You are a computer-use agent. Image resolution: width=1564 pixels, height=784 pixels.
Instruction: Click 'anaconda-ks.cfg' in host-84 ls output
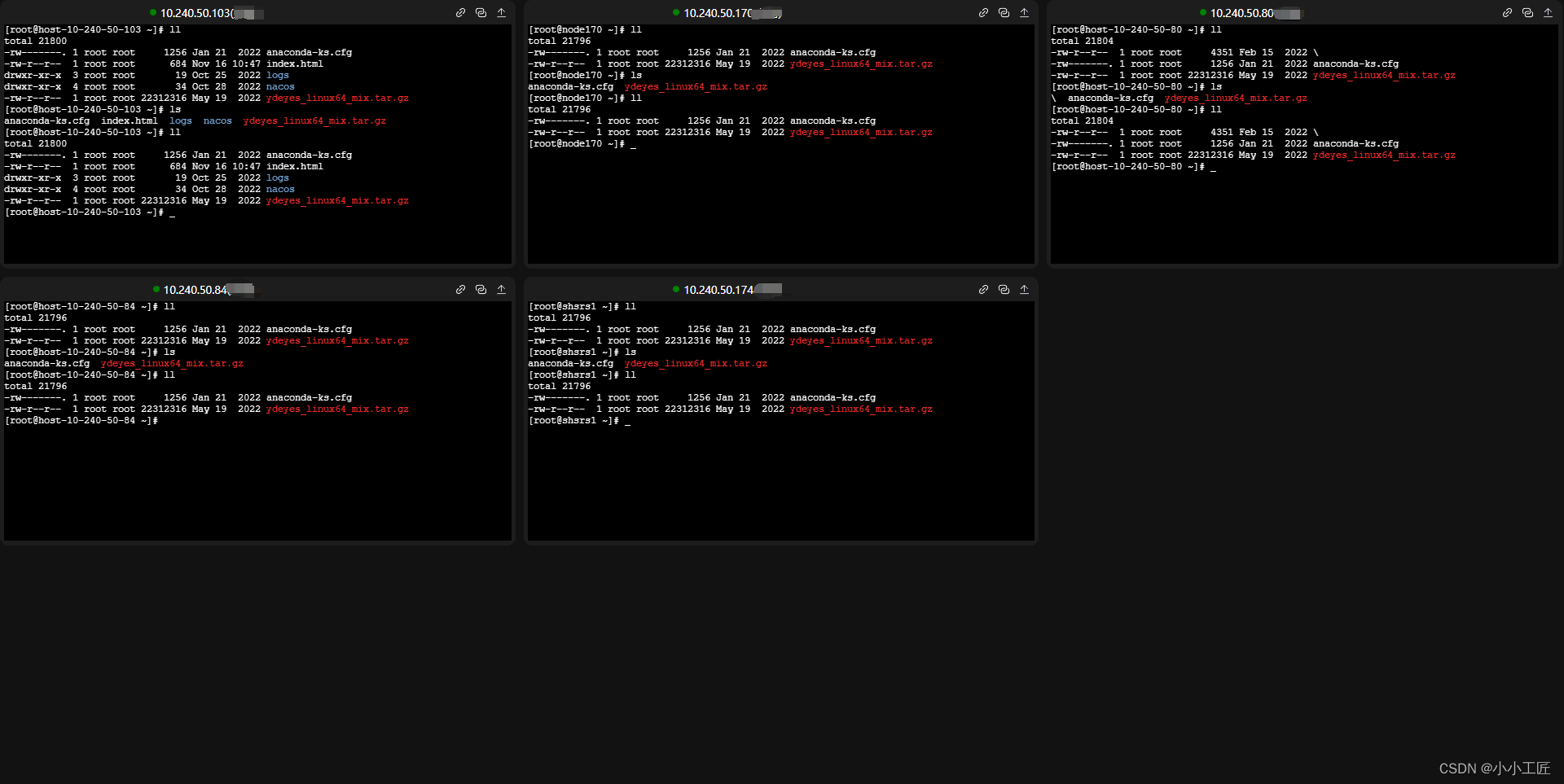tap(47, 364)
